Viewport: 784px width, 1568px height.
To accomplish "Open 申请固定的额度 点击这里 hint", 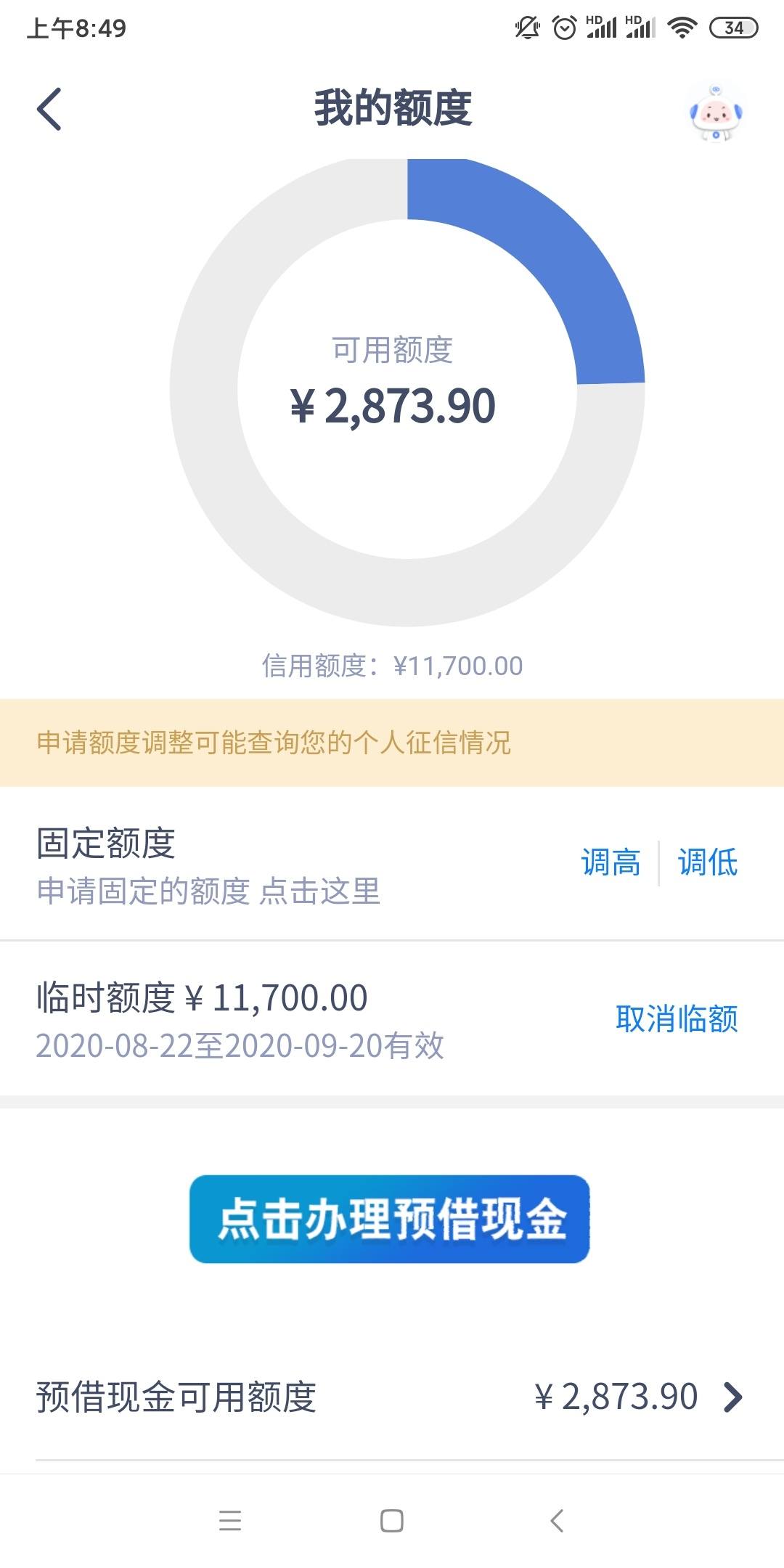I will tap(208, 891).
